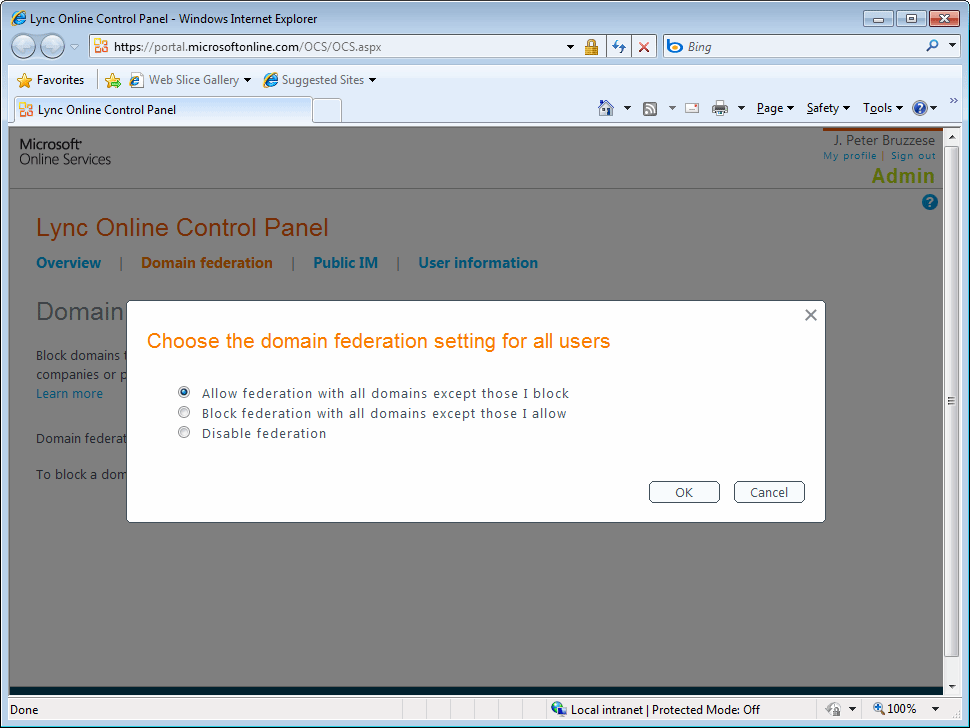Viewport: 970px width, 728px height.
Task: Click the red Stop loading icon
Action: [644, 47]
